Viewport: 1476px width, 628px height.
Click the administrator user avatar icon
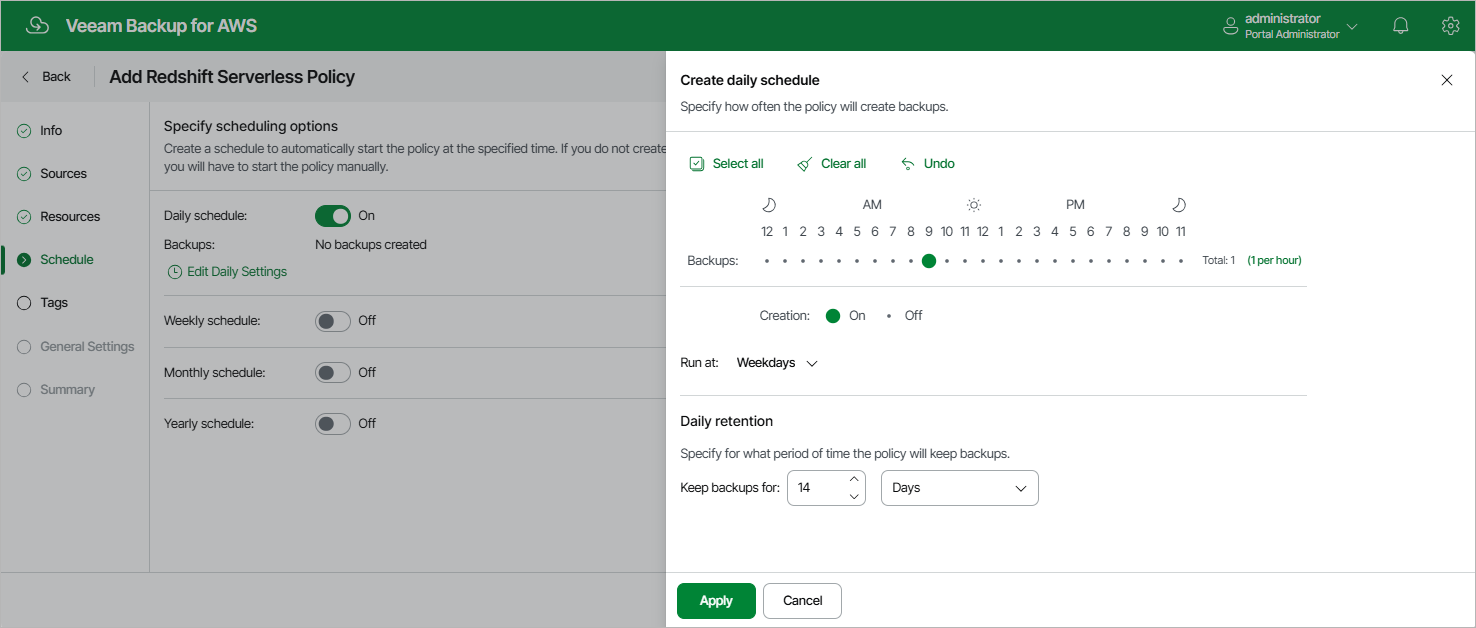click(1231, 26)
